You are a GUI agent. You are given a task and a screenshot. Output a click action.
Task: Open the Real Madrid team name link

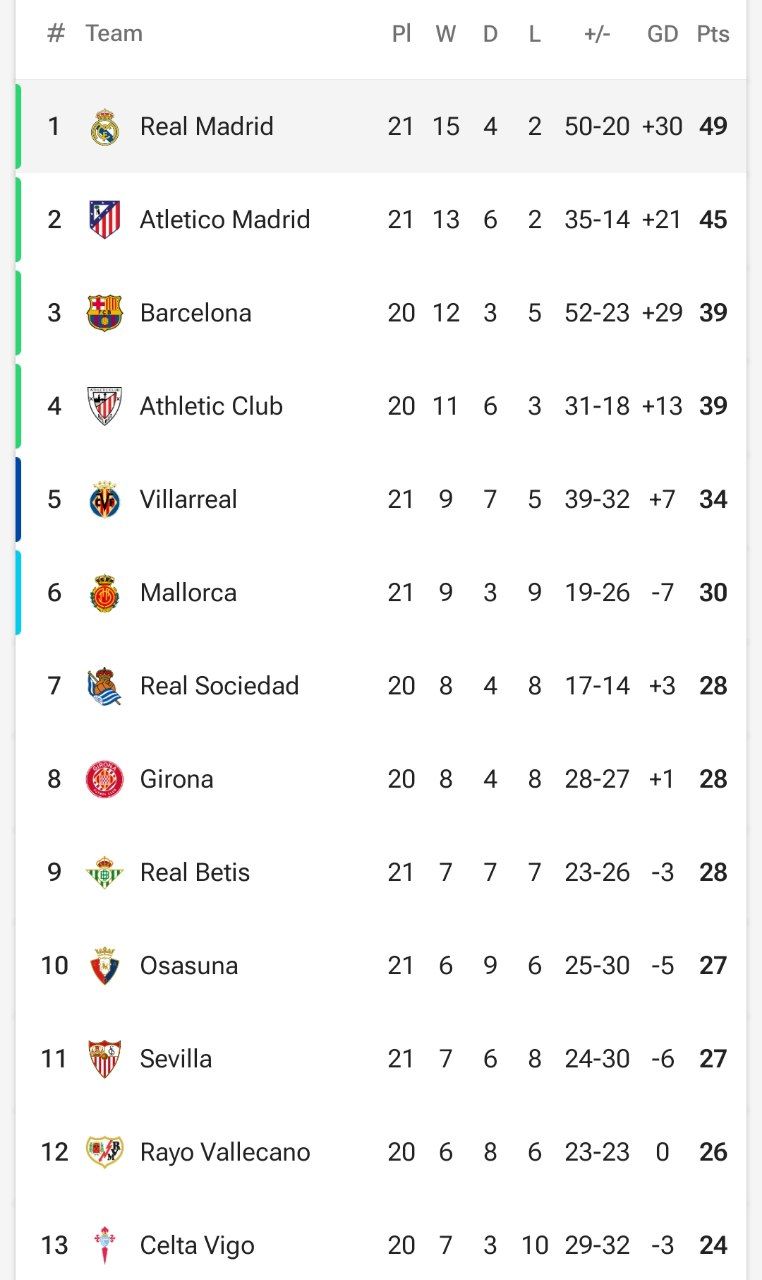(x=207, y=126)
